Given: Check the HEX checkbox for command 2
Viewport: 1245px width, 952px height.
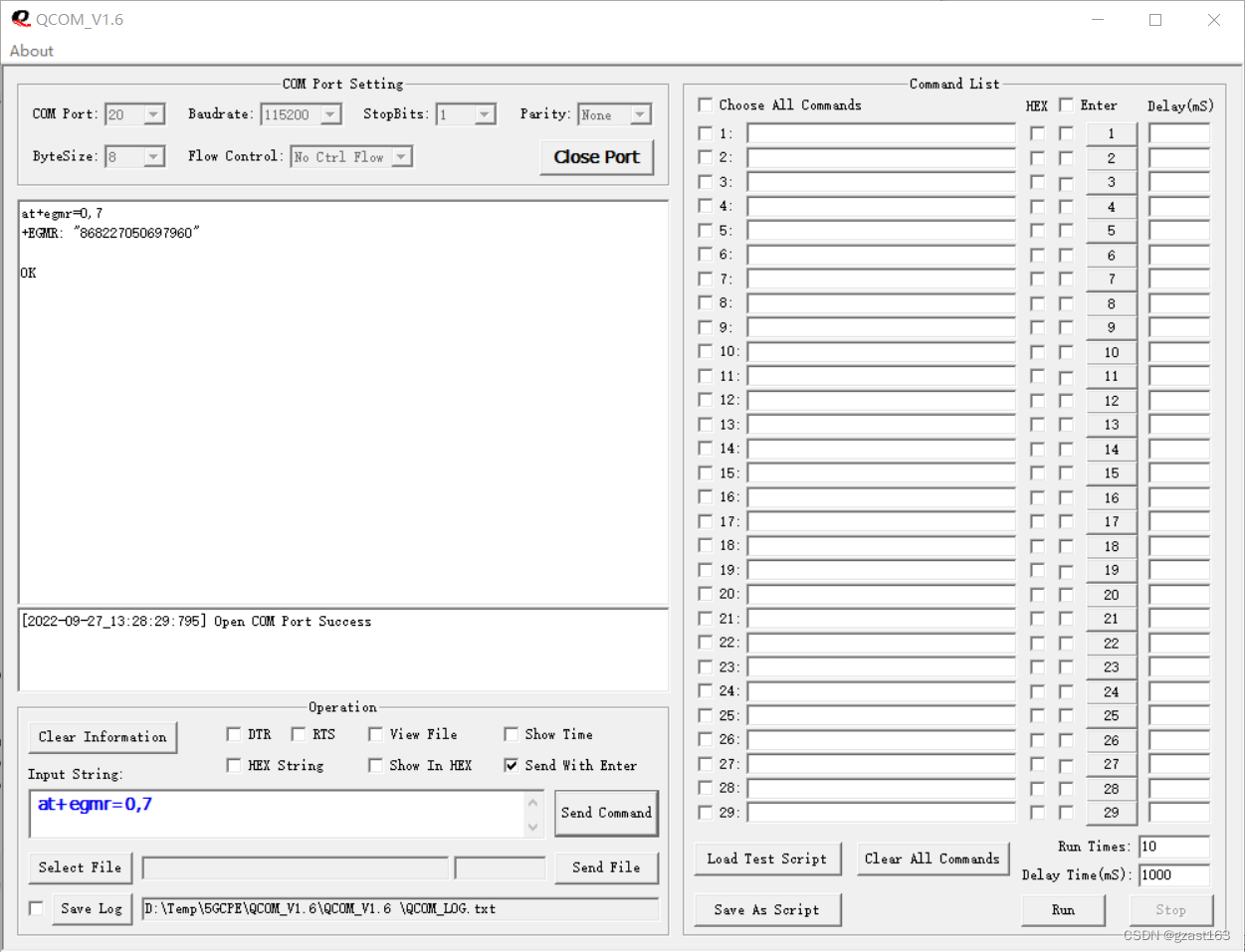Looking at the screenshot, I should point(1037,158).
